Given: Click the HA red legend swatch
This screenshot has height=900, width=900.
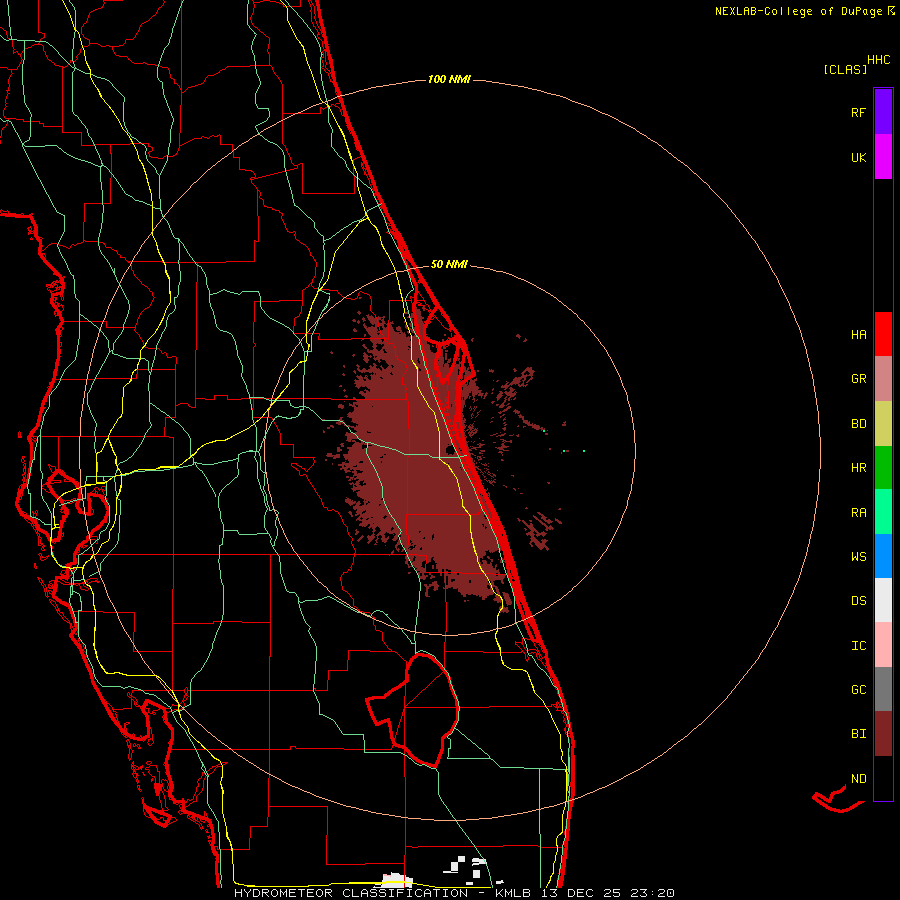Looking at the screenshot, I should 883,334.
